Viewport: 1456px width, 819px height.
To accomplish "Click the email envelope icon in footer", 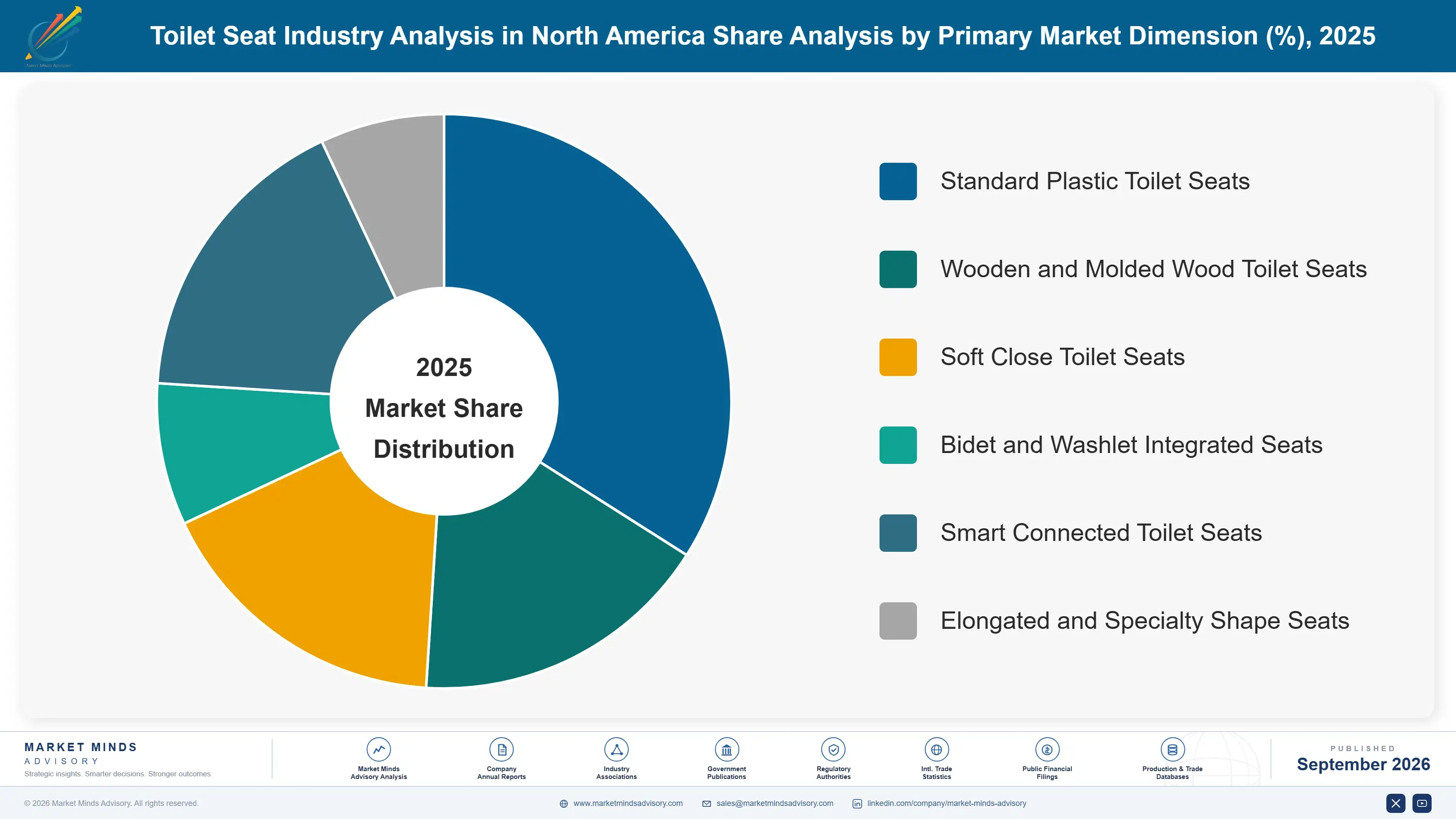I will tap(707, 804).
